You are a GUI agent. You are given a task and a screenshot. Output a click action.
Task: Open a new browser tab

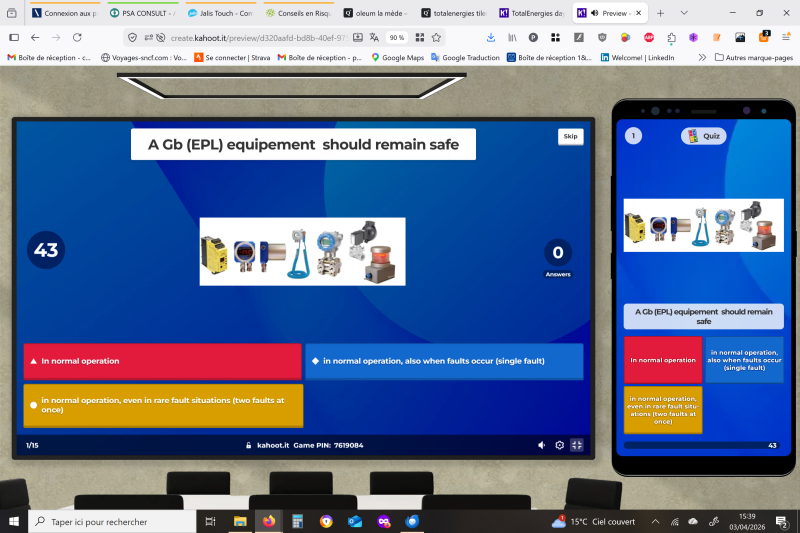[x=660, y=13]
